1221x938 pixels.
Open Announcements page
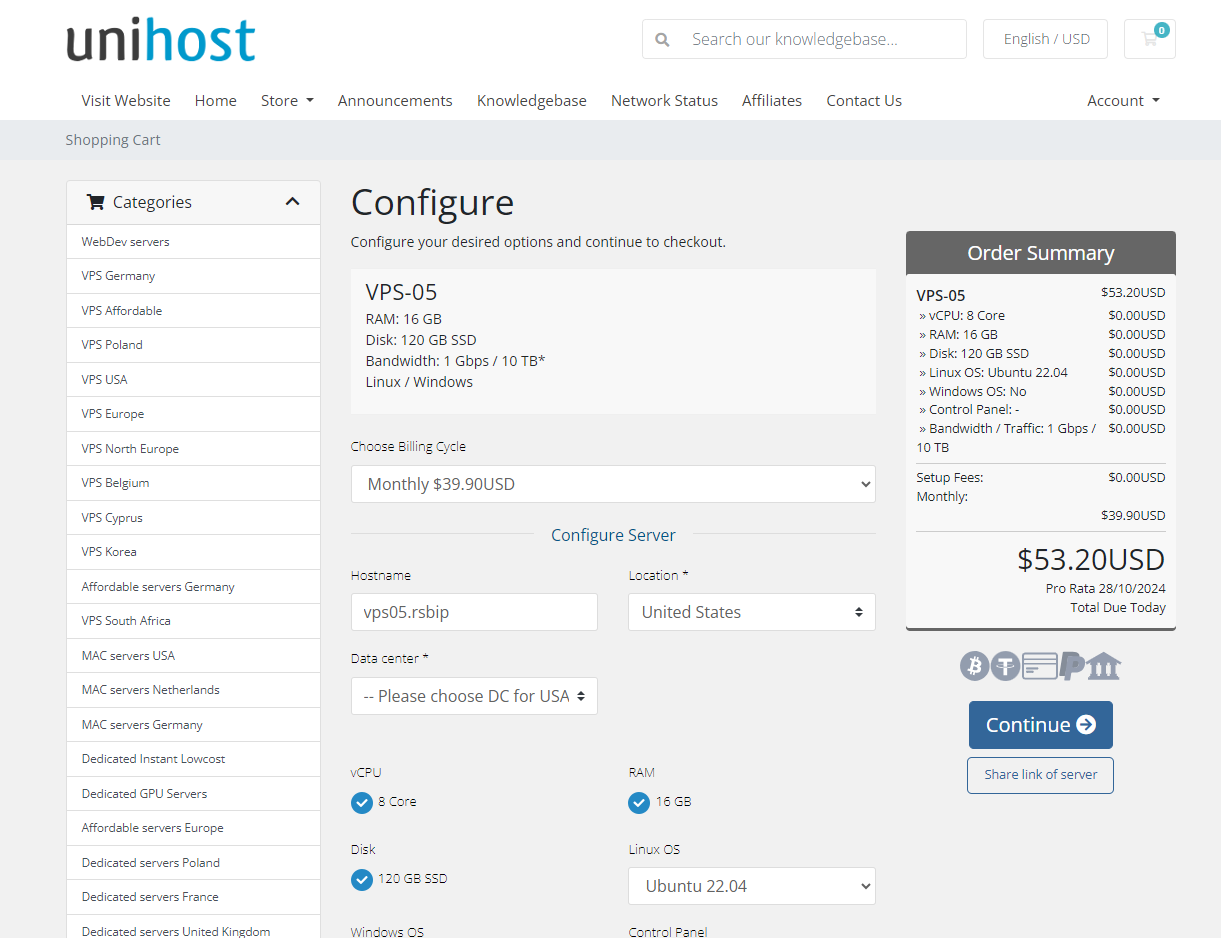(395, 100)
